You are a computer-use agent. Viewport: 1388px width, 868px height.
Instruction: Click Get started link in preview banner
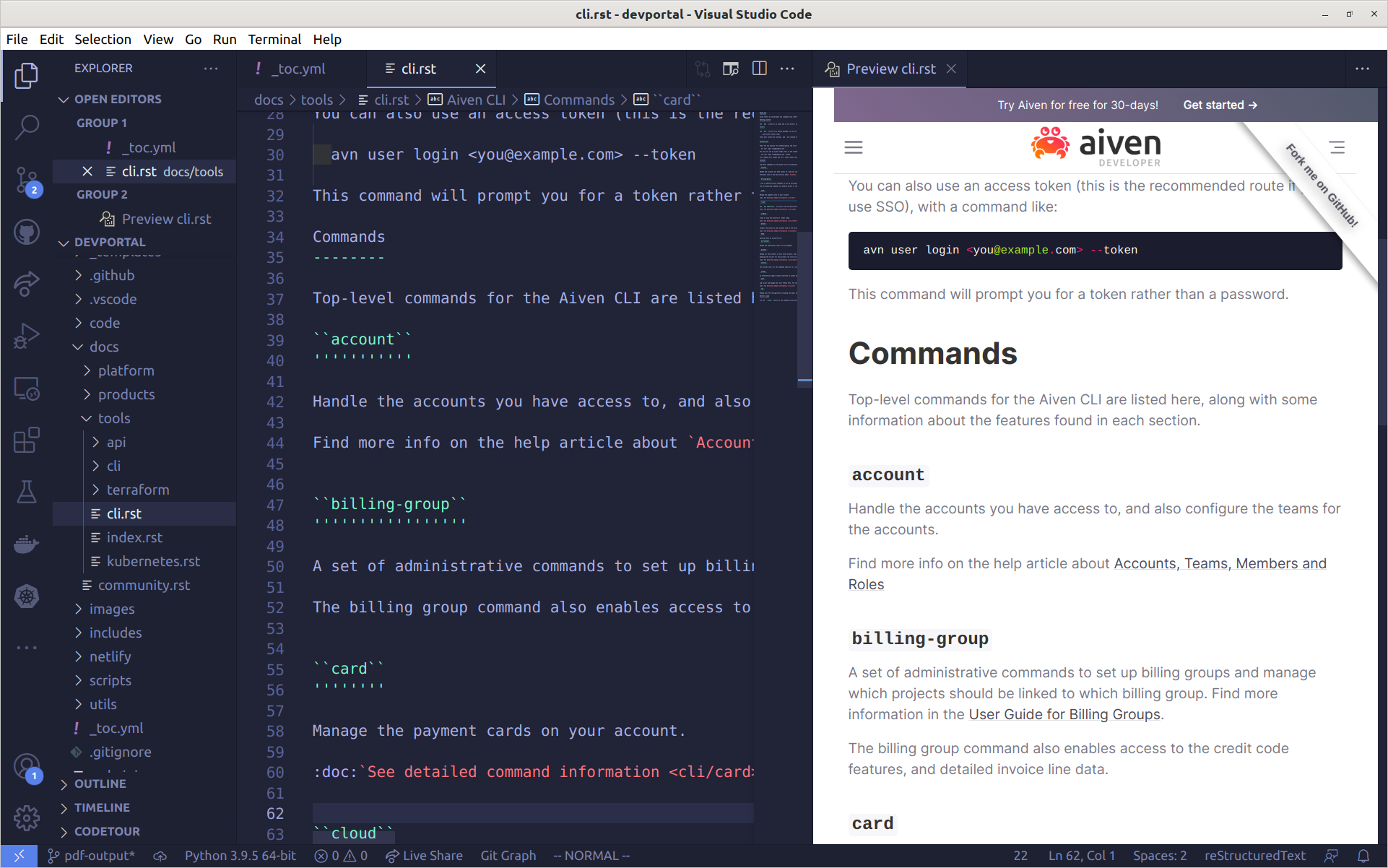(1220, 105)
